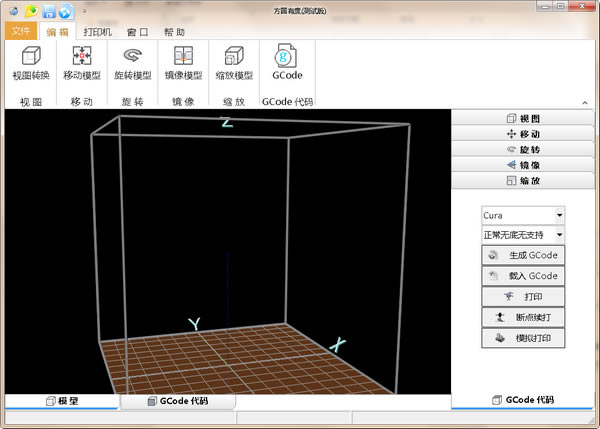Expand the 旋转 panel section
The width and height of the screenshot is (600, 429).
[523, 149]
